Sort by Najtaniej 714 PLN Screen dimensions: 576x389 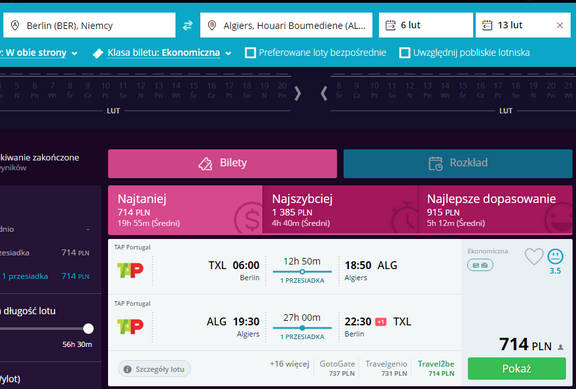point(185,210)
